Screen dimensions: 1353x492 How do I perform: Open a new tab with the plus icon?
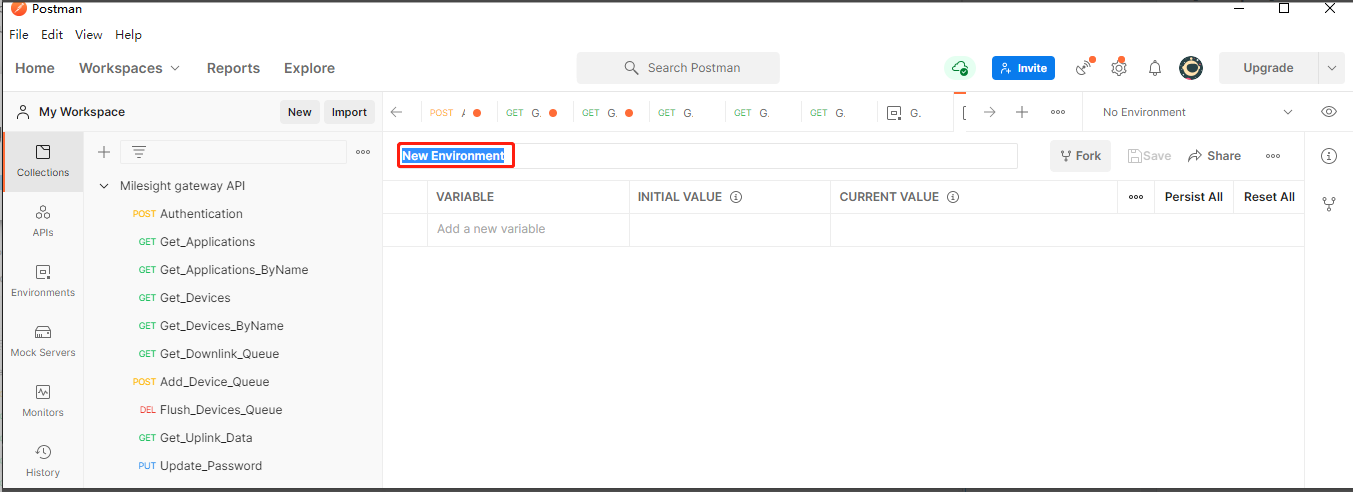[x=1022, y=112]
